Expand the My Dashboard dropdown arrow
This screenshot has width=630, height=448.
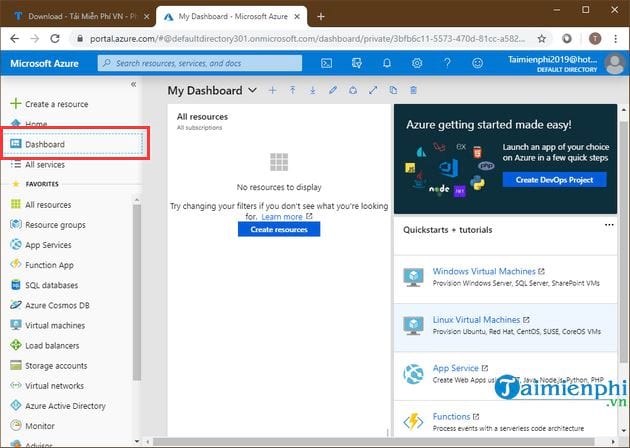[252, 90]
